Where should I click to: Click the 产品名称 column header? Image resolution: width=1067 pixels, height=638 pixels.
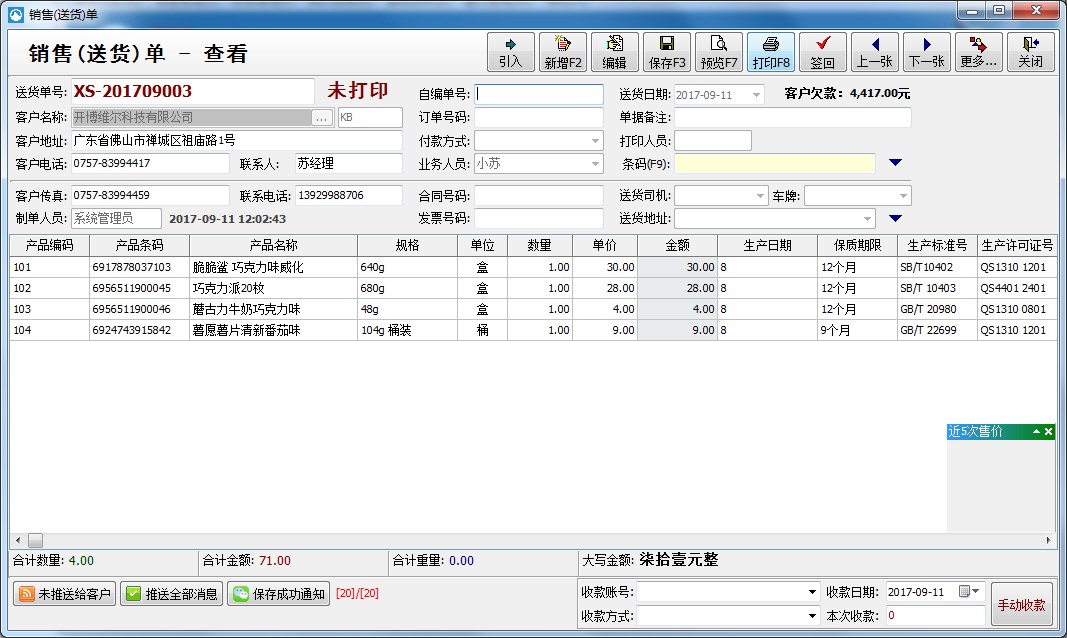[x=274, y=246]
